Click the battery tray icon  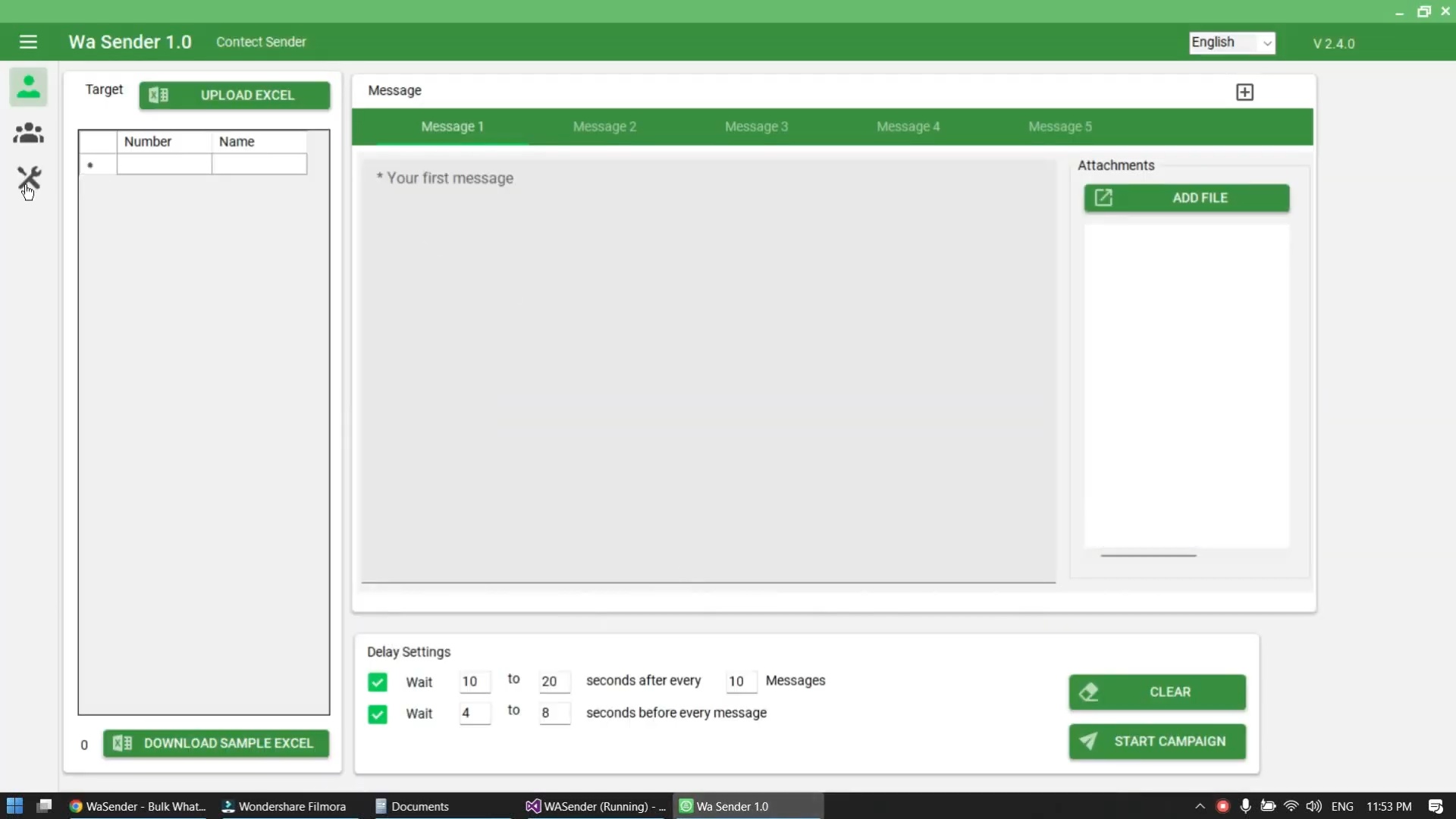click(1268, 806)
